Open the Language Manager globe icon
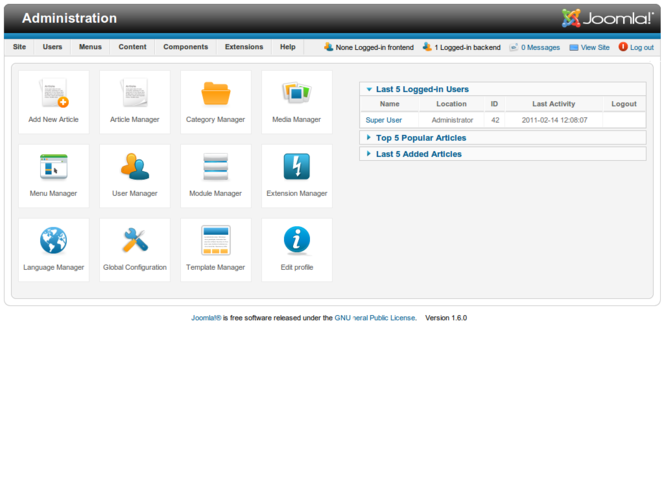The width and height of the screenshot is (664, 498). click(x=53, y=242)
